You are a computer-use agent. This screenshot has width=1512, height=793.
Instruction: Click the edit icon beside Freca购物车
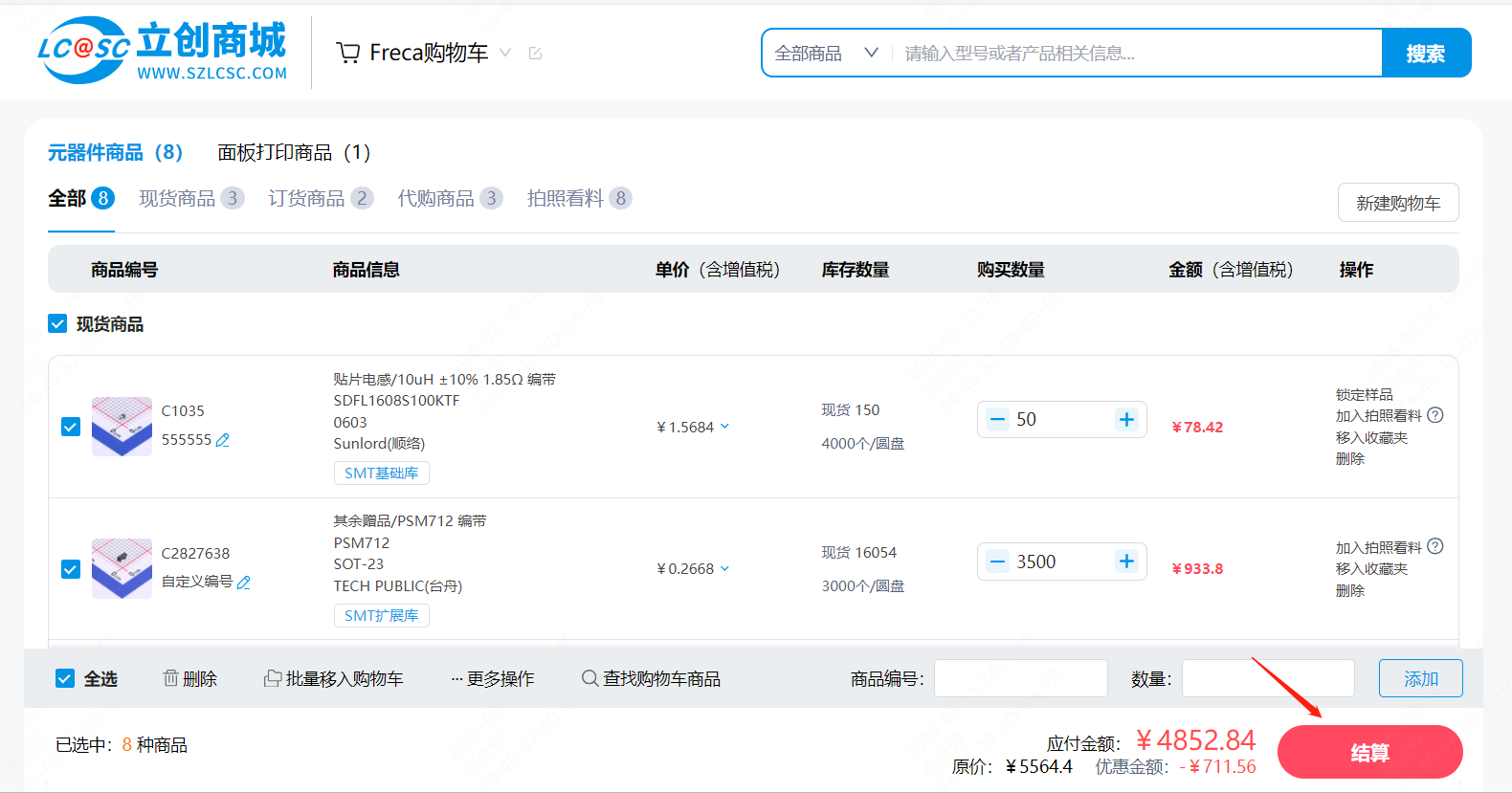pyautogui.click(x=535, y=54)
